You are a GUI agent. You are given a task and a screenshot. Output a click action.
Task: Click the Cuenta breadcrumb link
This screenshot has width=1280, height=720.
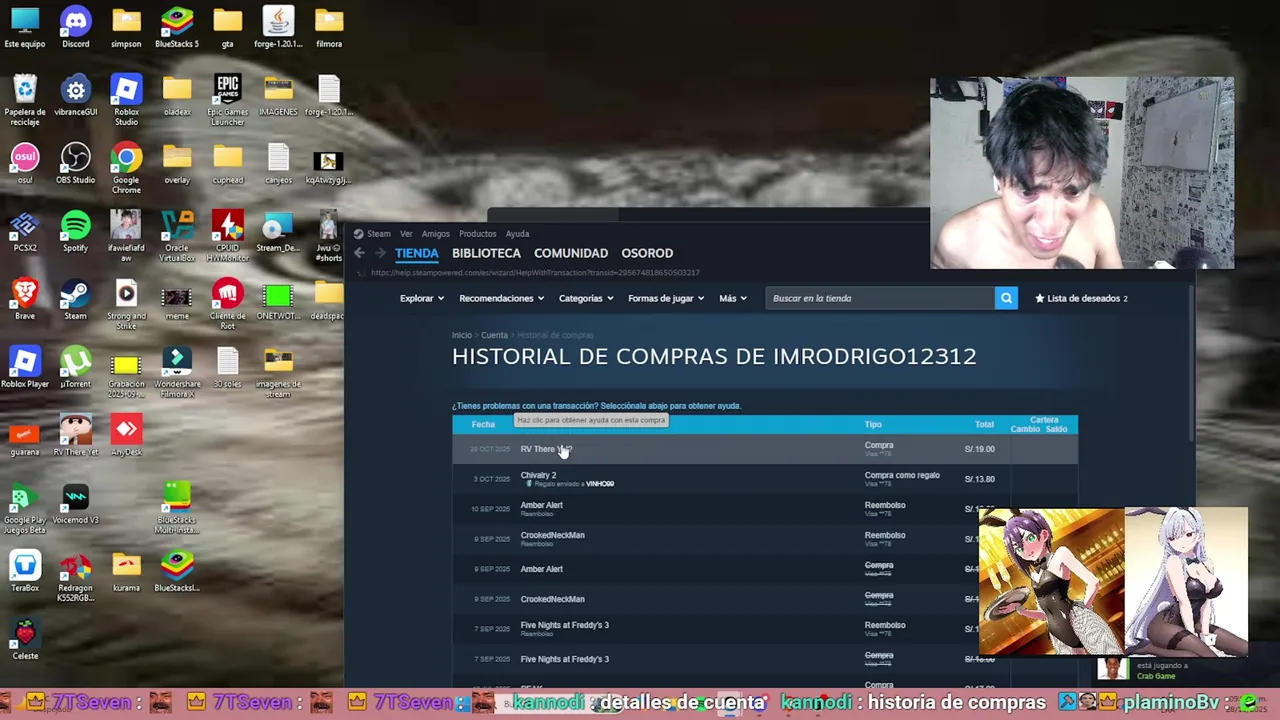coord(494,335)
